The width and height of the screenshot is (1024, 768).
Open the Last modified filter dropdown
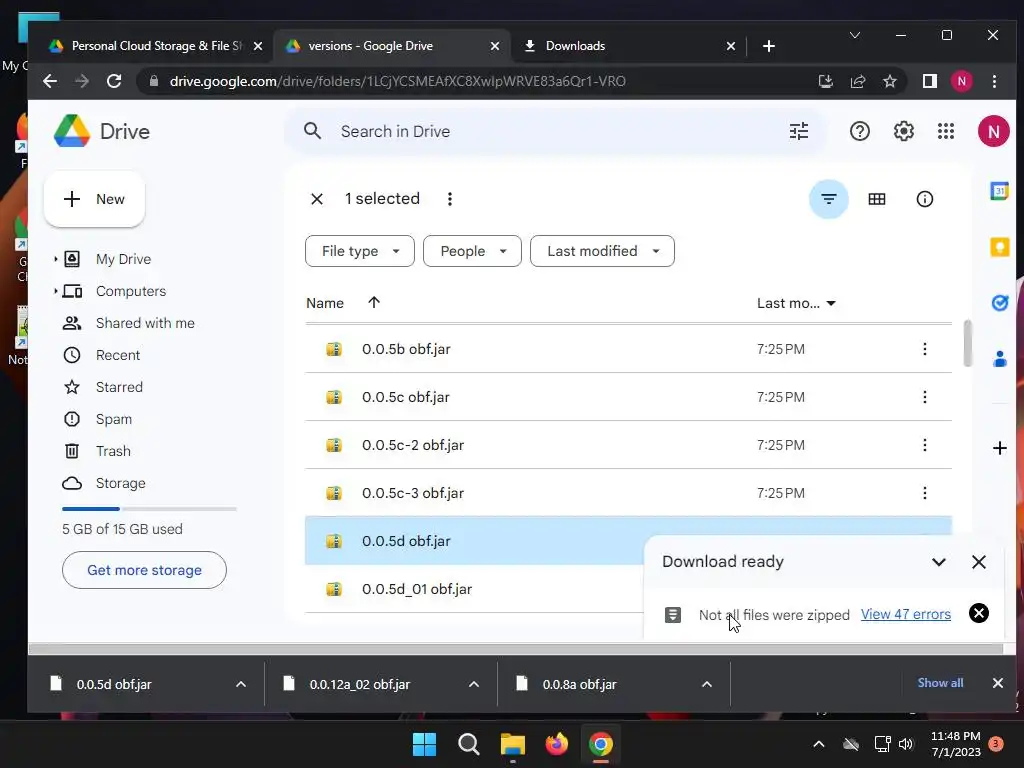(602, 251)
